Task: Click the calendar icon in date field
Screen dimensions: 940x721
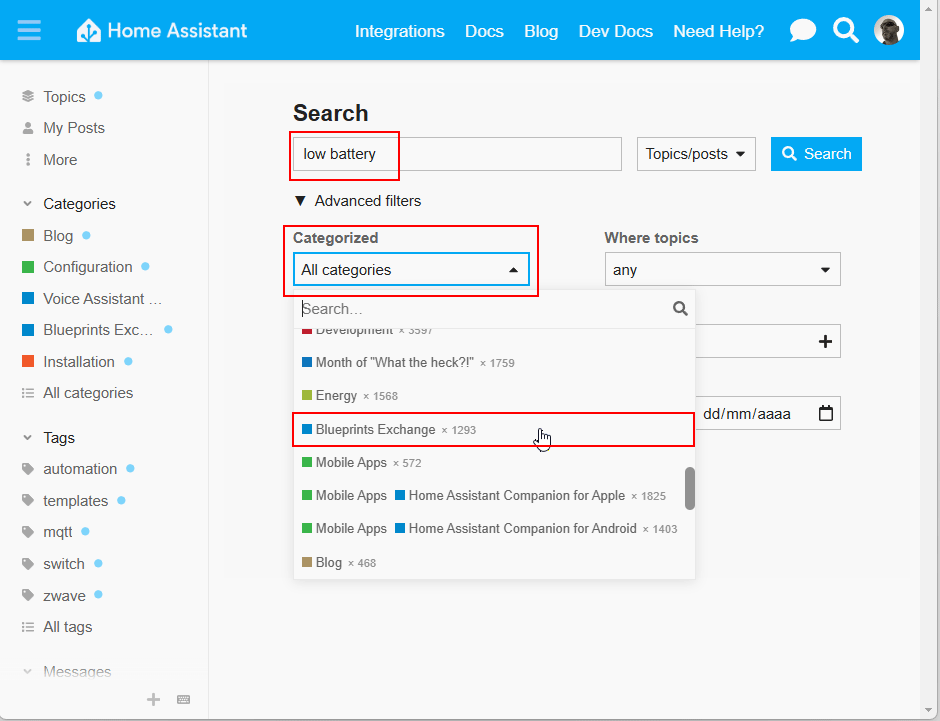Action: [x=825, y=413]
